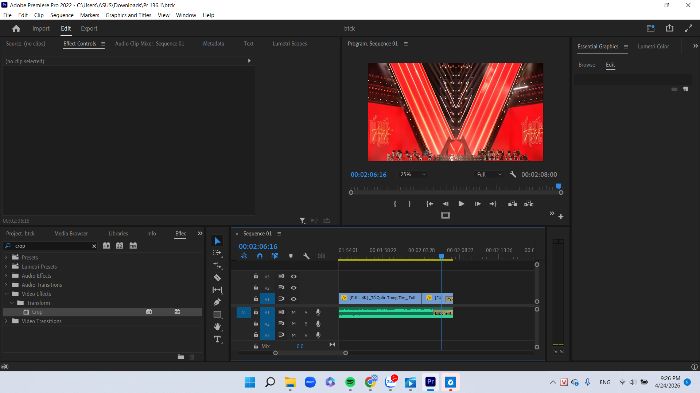Open the Effect Controls panel menu
Viewport: 700px width, 393px height.
click(x=103, y=44)
